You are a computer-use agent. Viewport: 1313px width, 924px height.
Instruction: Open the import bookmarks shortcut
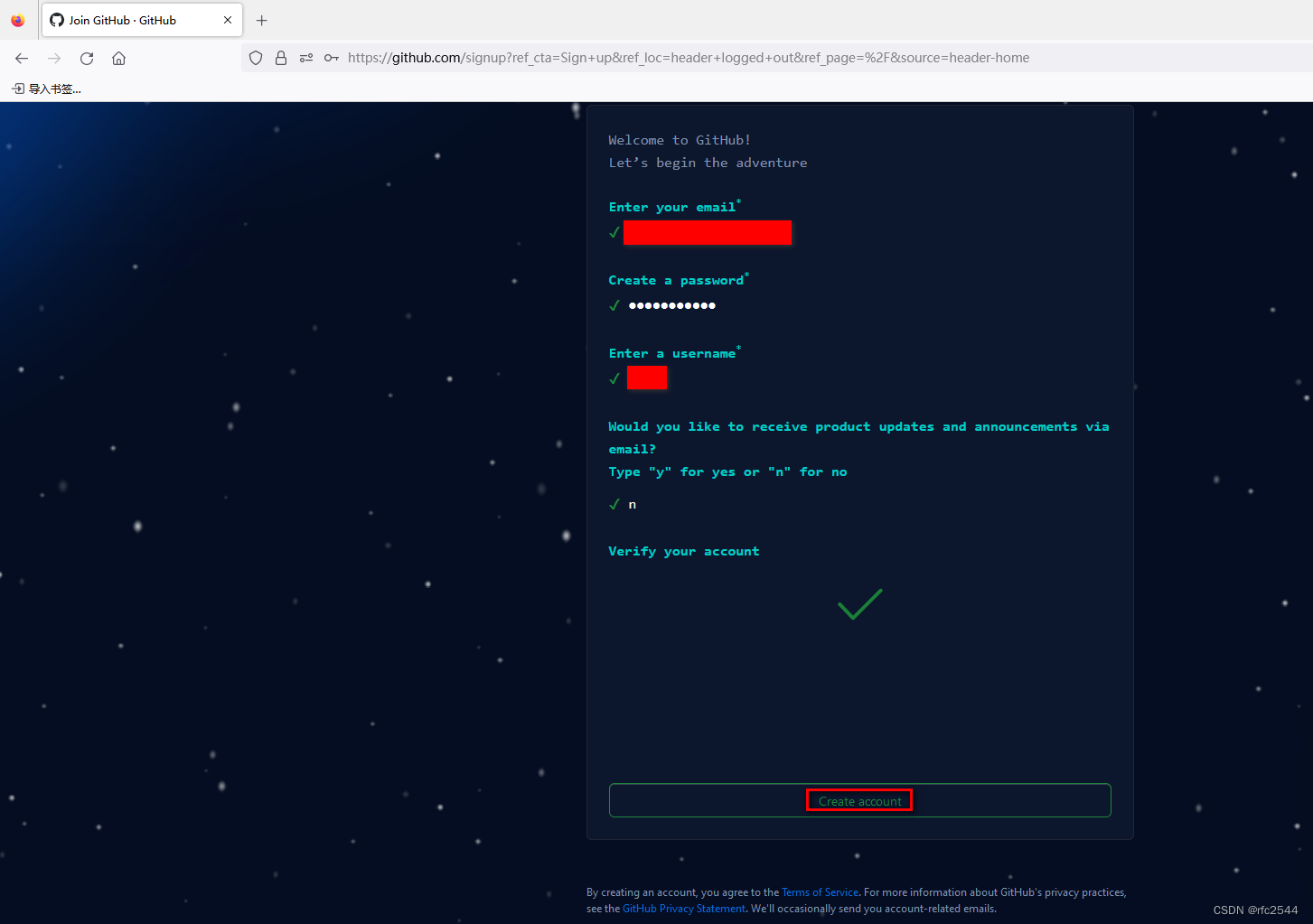coord(46,89)
